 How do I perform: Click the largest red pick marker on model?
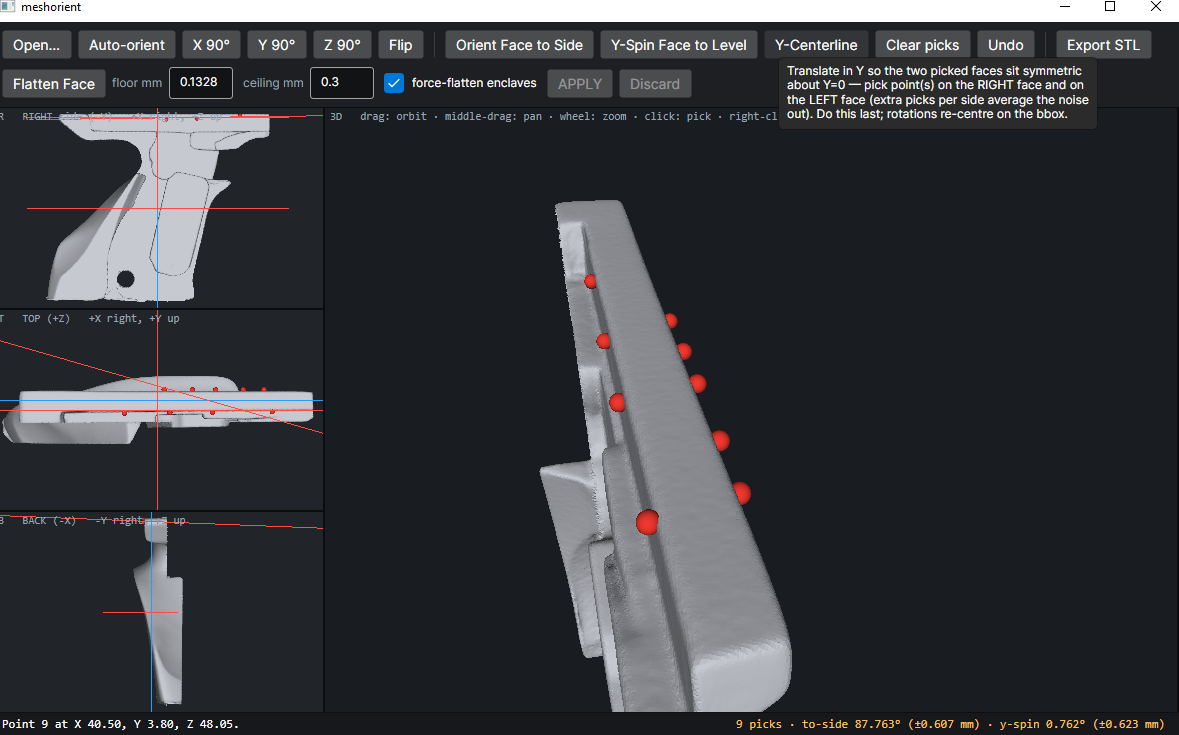click(647, 522)
